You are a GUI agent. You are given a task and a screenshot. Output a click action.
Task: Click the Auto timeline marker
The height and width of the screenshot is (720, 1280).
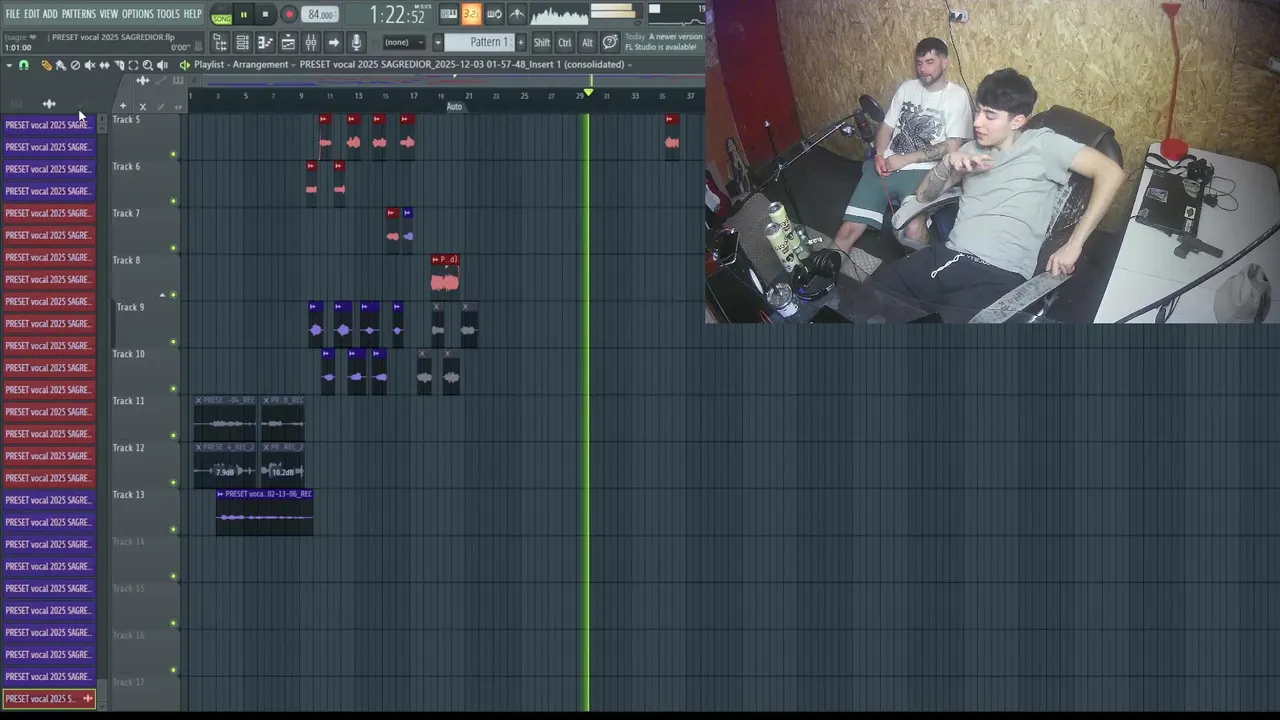click(x=454, y=107)
